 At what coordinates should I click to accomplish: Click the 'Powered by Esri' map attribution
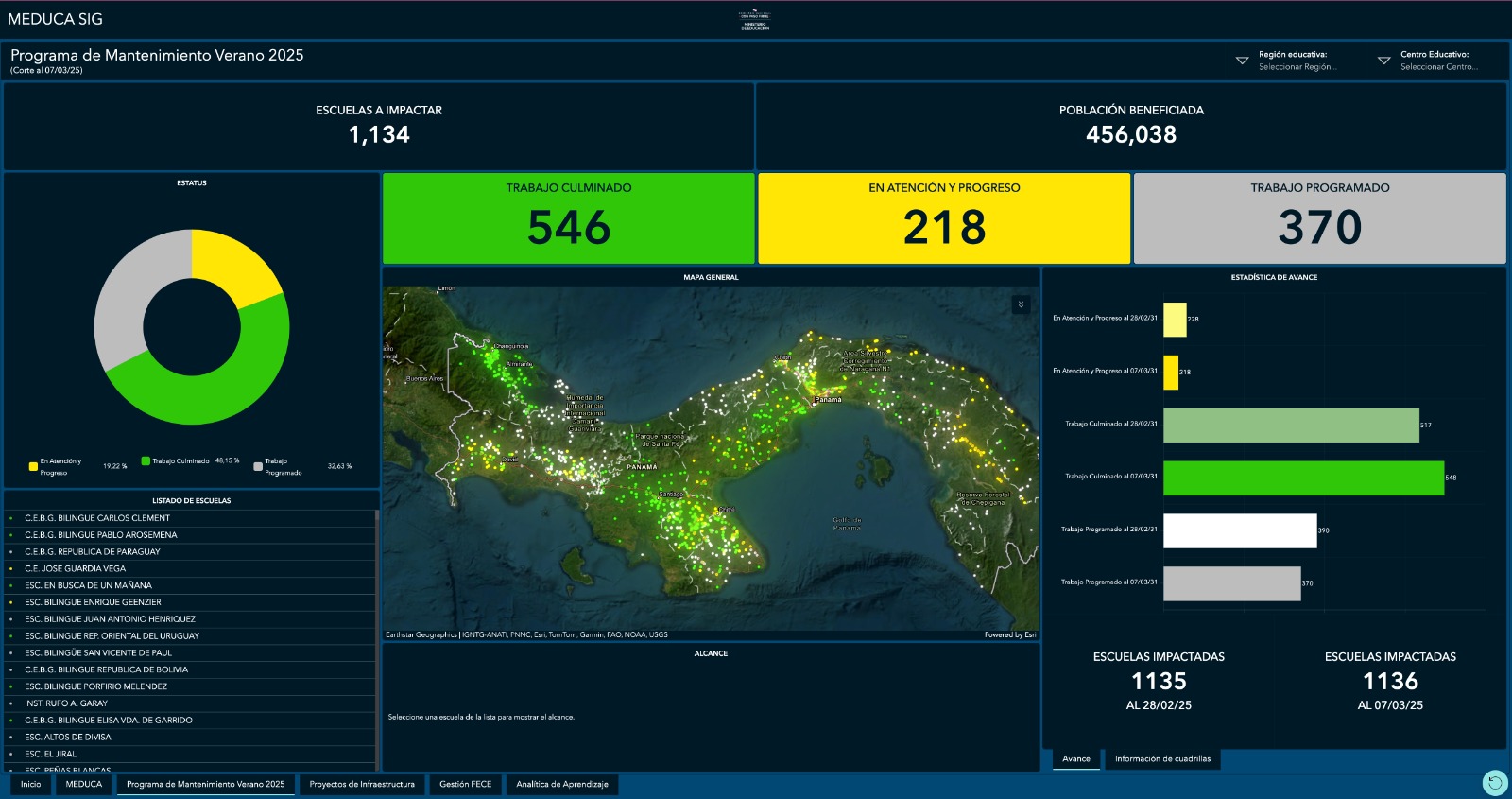pyautogui.click(x=1010, y=635)
